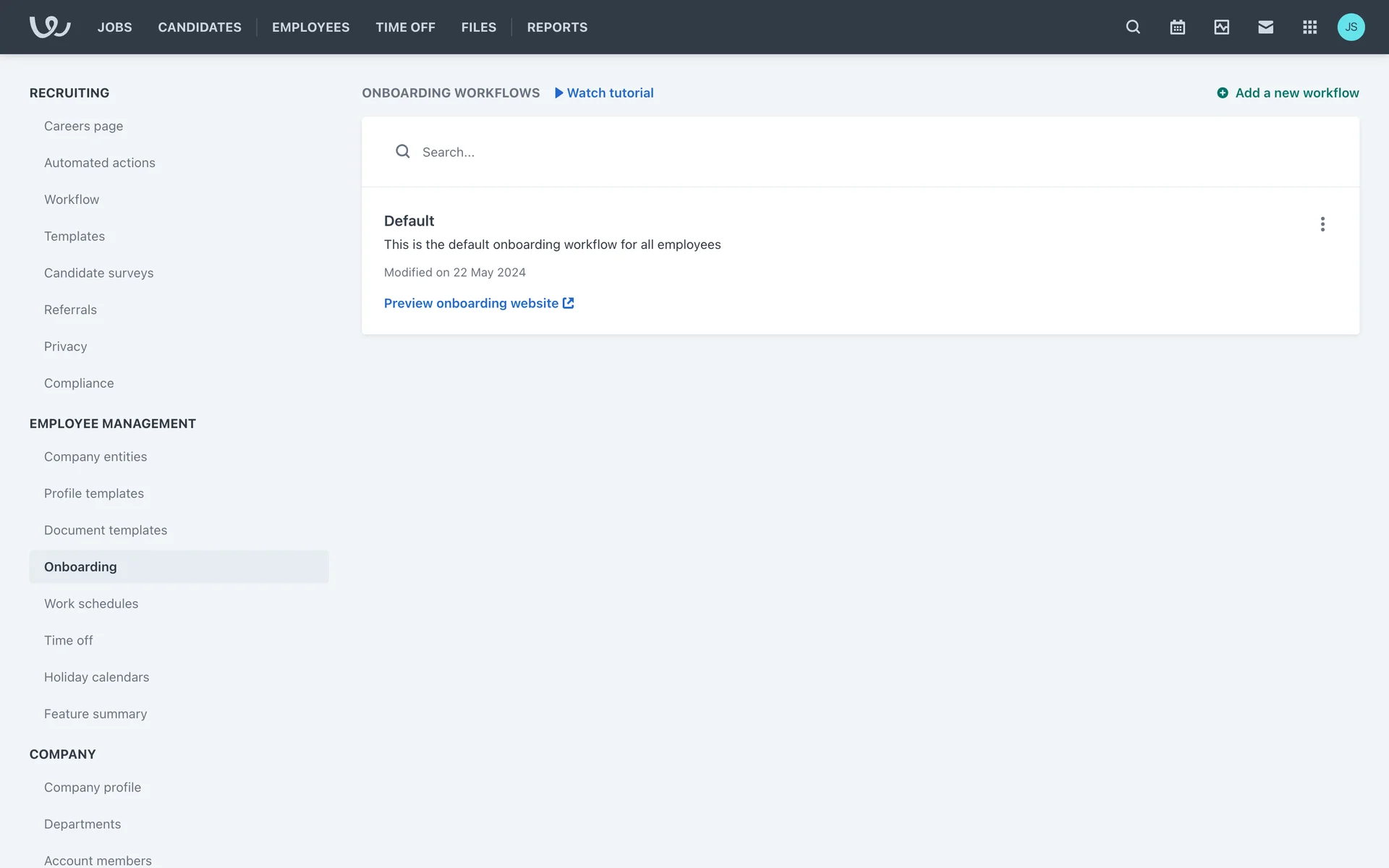Click the JS user avatar
Screen dimensions: 1389x868
click(x=1351, y=27)
